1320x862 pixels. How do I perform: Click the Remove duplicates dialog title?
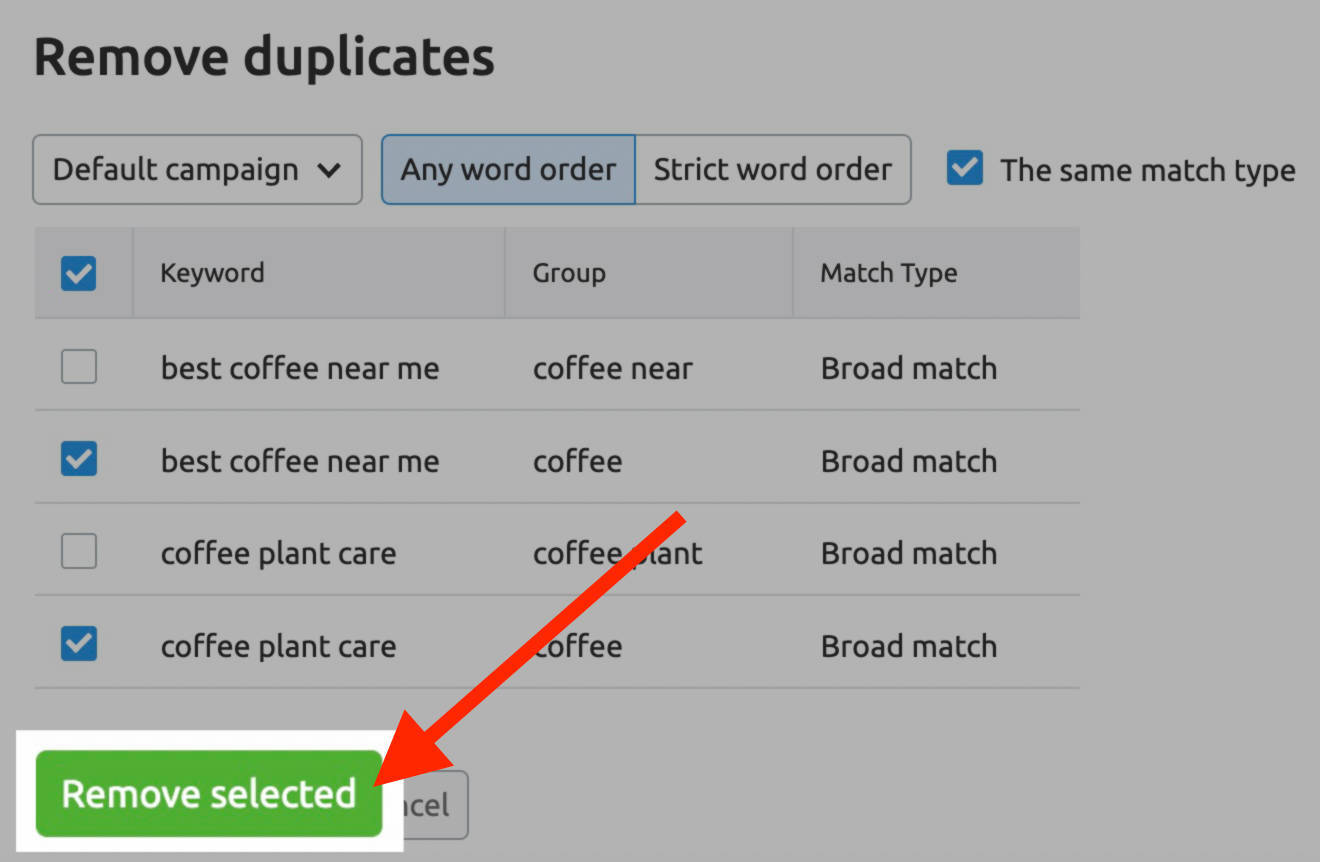(264, 56)
